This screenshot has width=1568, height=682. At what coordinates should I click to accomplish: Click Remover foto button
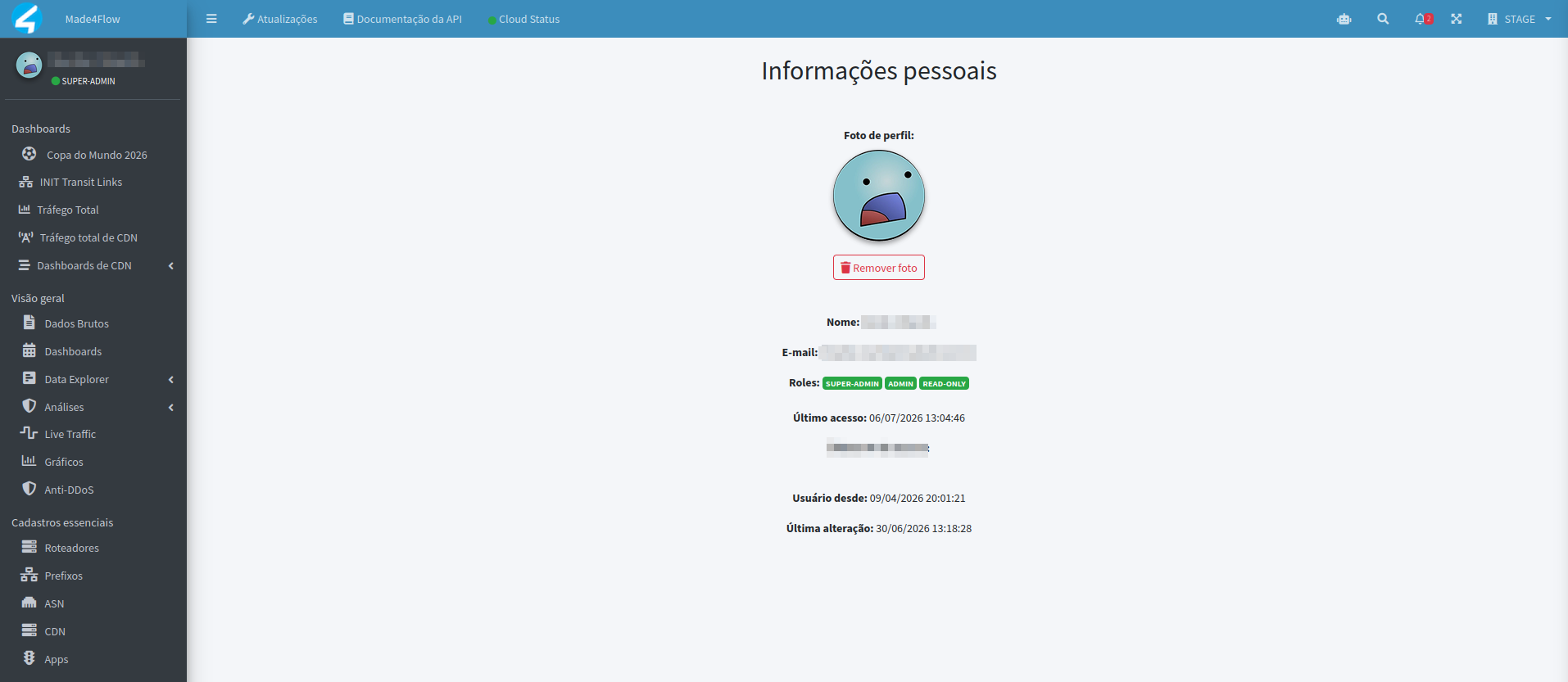coord(879,268)
